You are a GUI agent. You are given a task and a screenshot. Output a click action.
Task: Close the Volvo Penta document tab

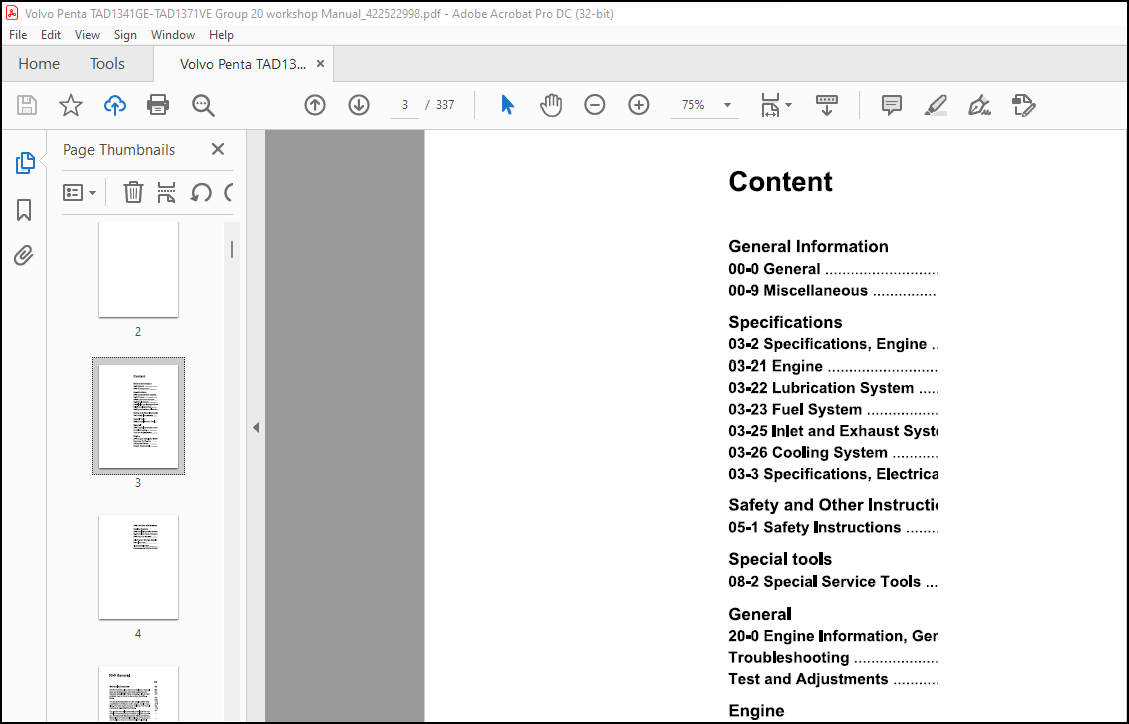(x=320, y=64)
